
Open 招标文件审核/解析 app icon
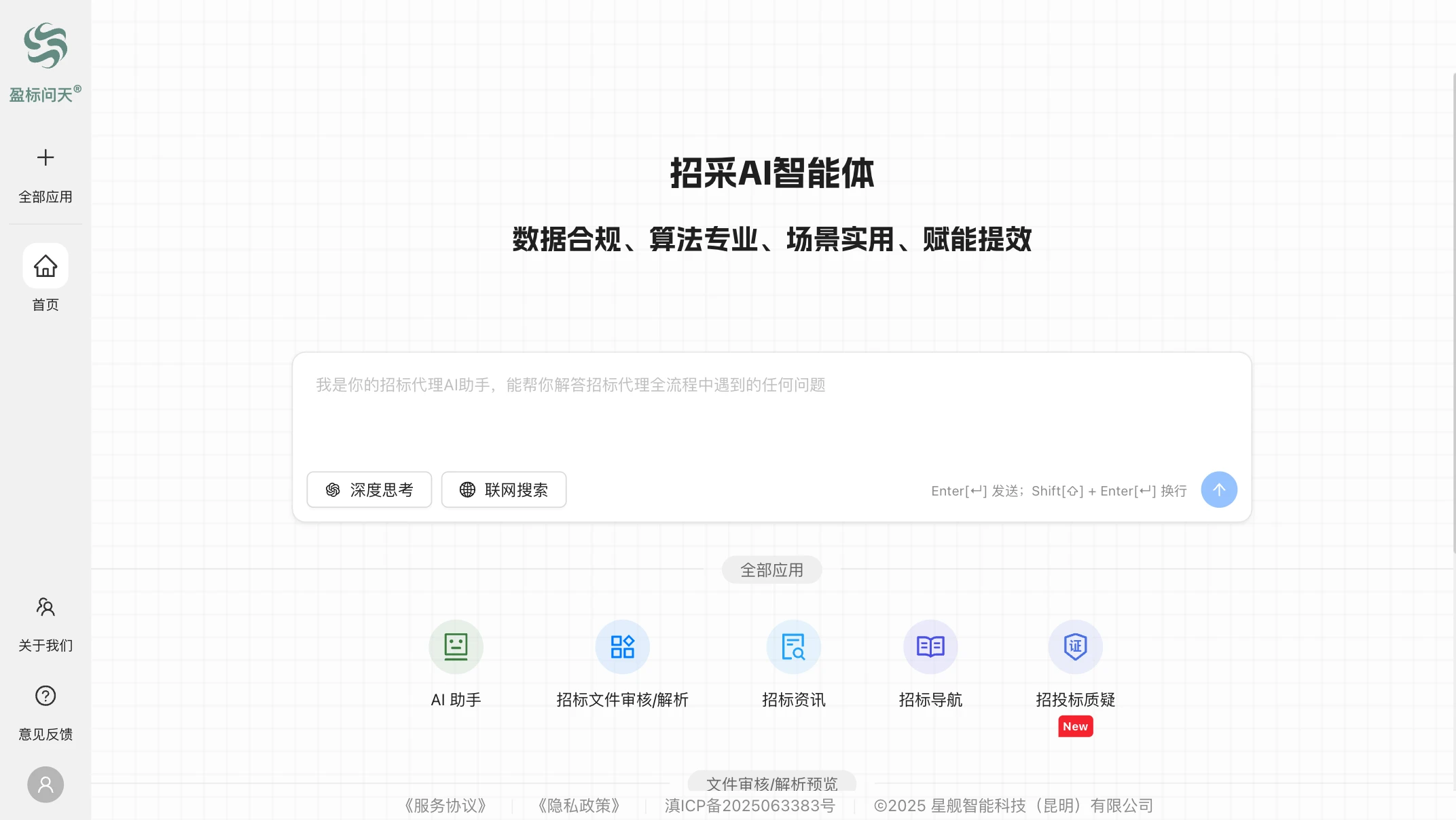click(x=622, y=647)
